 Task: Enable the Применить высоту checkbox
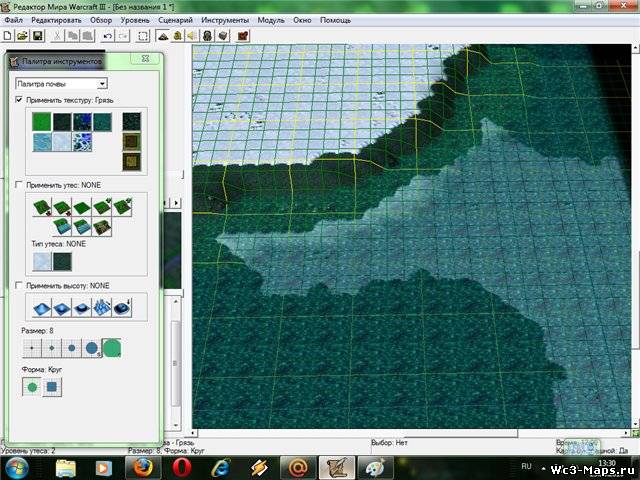coord(19,285)
